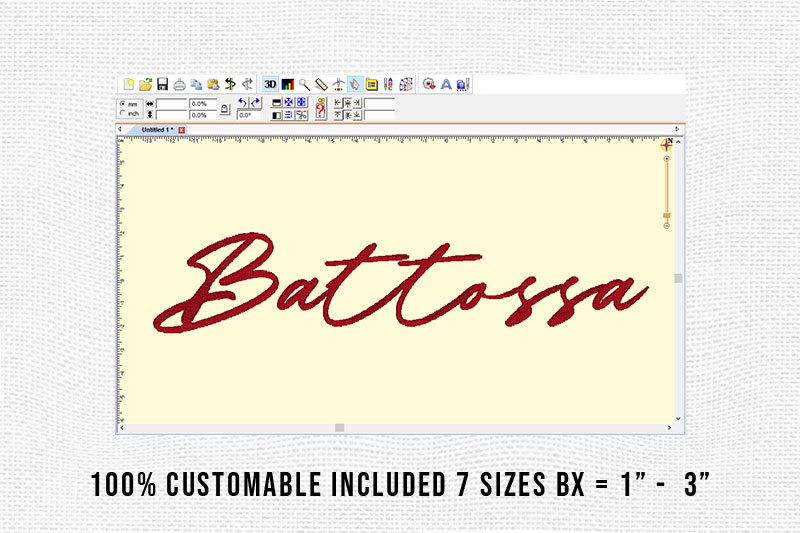Click the blue BX font import icon
The height and width of the screenshot is (533, 800).
(x=463, y=84)
